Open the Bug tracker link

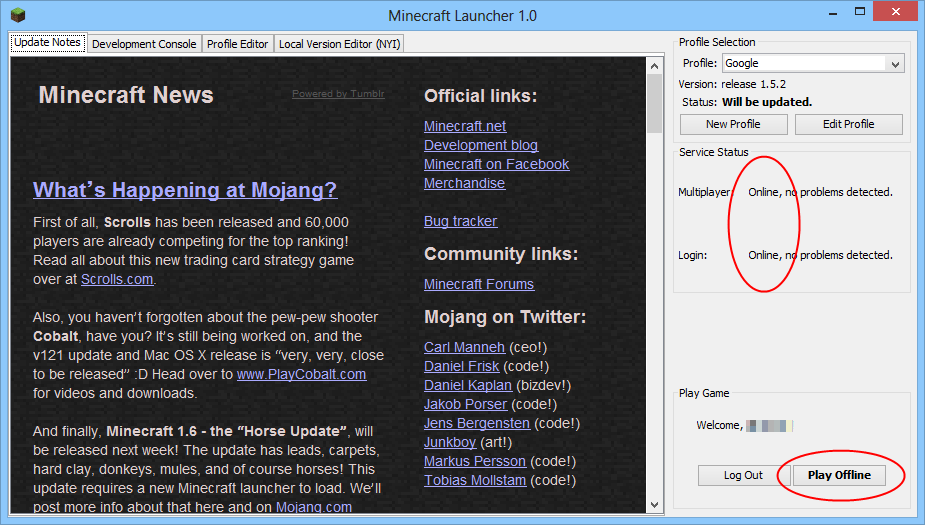point(460,221)
